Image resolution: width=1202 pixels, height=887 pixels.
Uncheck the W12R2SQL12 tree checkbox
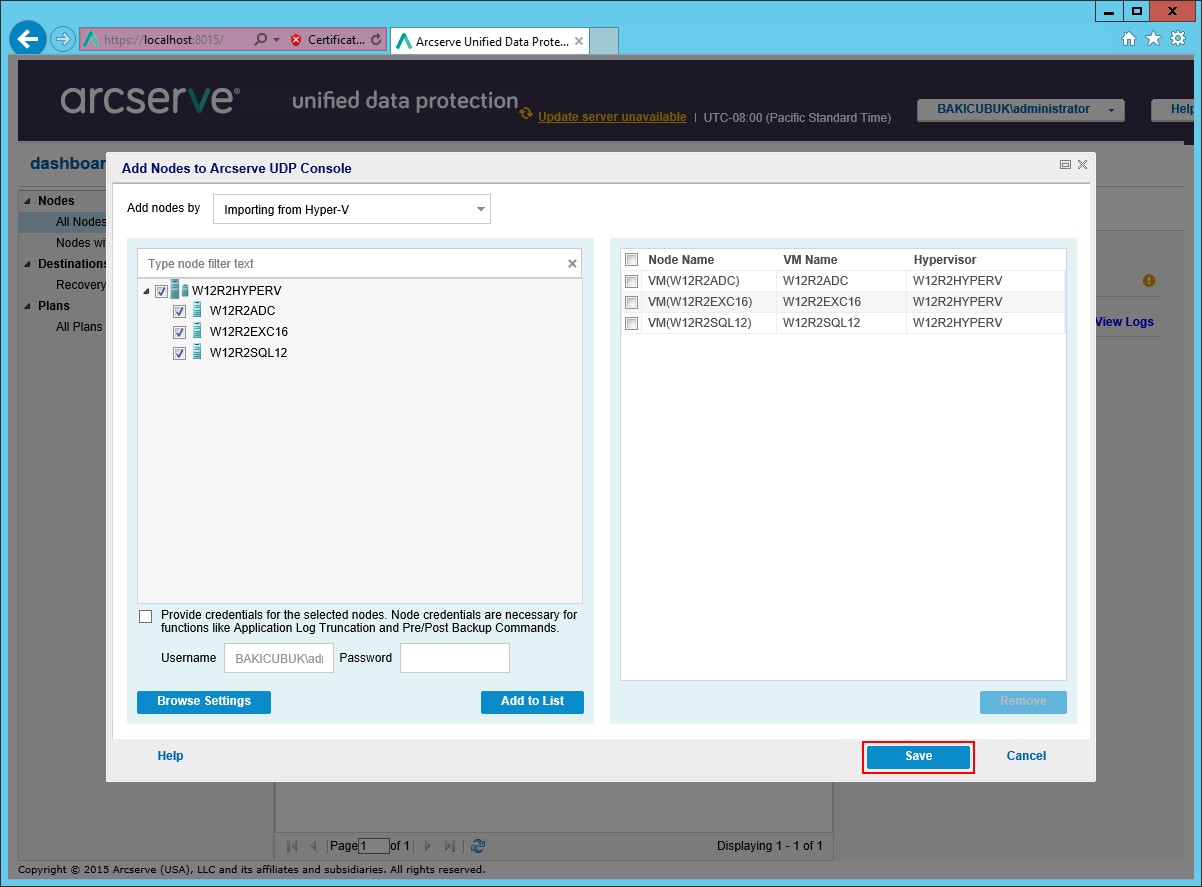coord(180,353)
